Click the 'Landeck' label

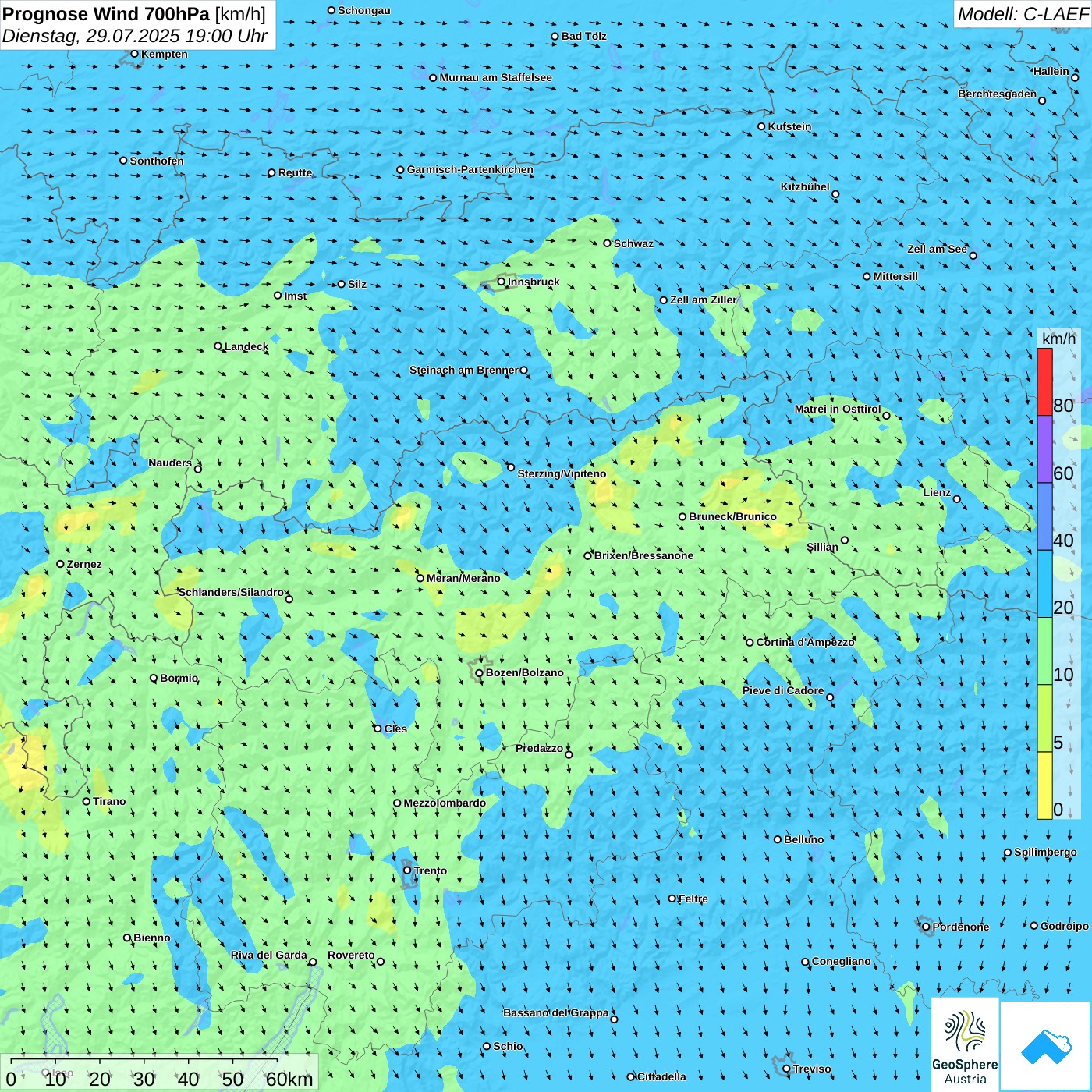click(x=246, y=346)
